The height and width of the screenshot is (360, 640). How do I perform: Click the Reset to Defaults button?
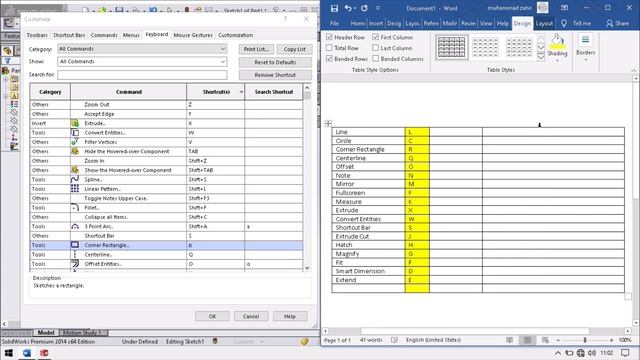(276, 62)
